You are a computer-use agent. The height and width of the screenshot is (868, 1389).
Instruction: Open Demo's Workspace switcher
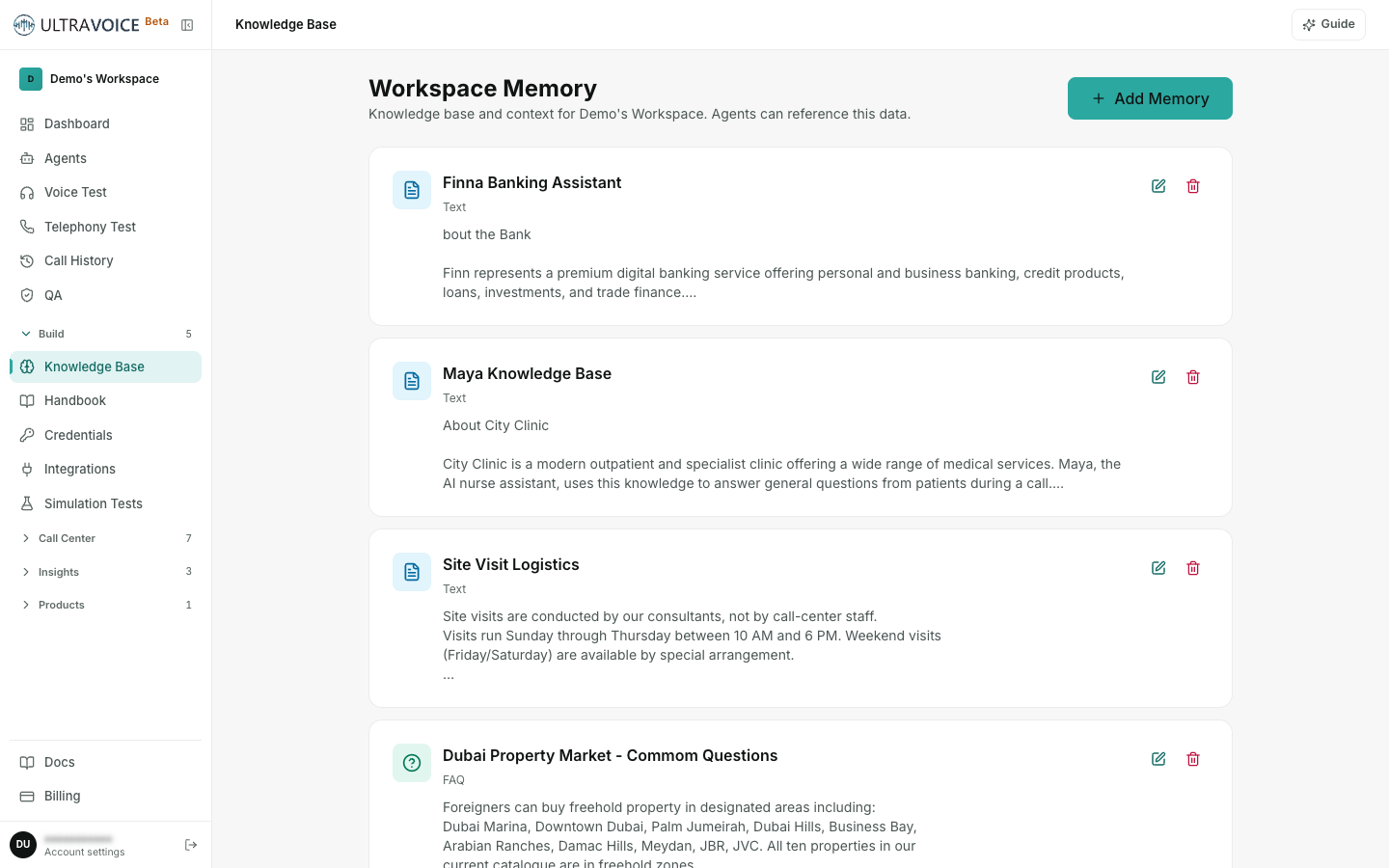point(105,79)
